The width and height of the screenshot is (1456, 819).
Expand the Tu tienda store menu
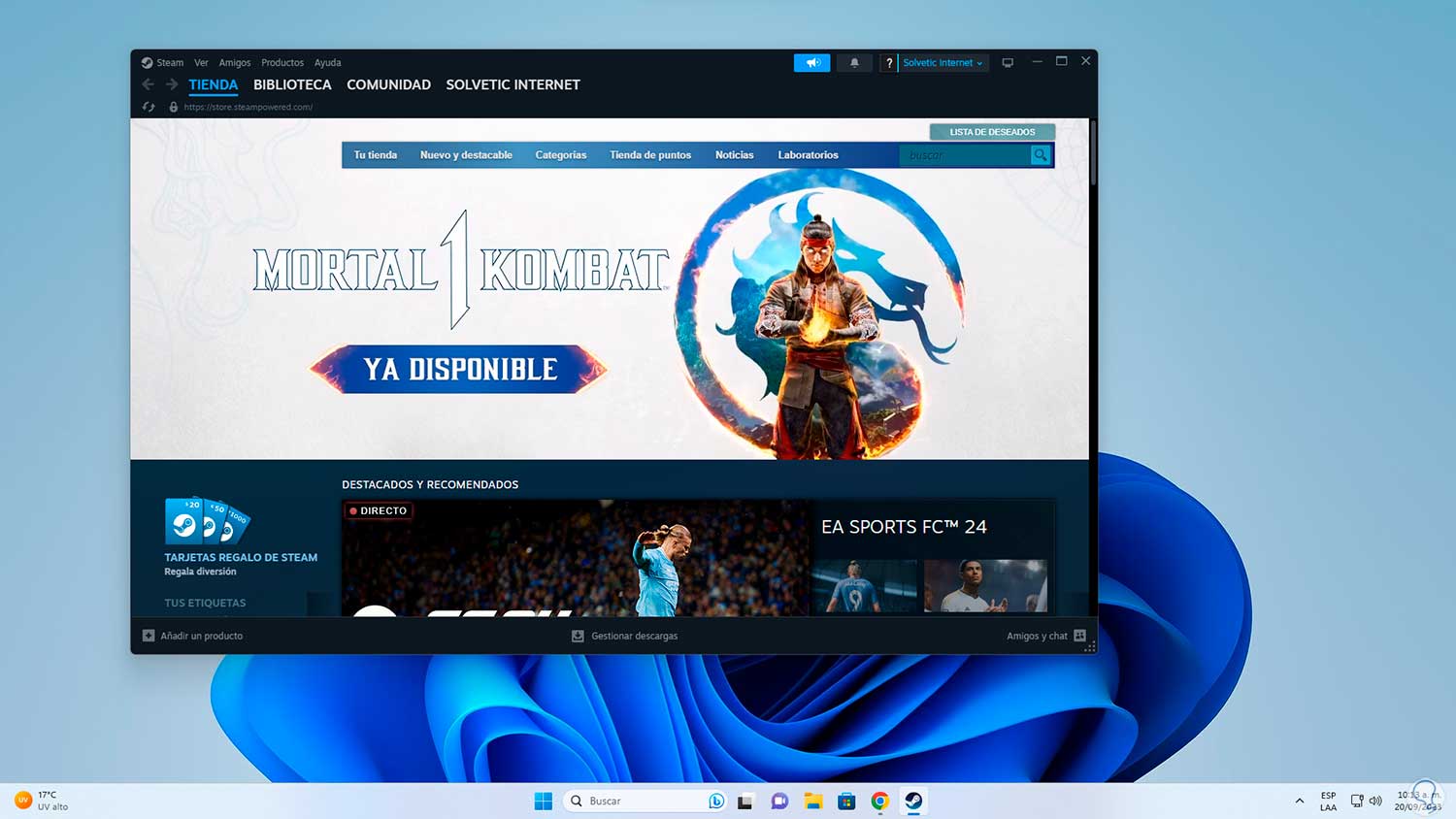click(x=376, y=155)
